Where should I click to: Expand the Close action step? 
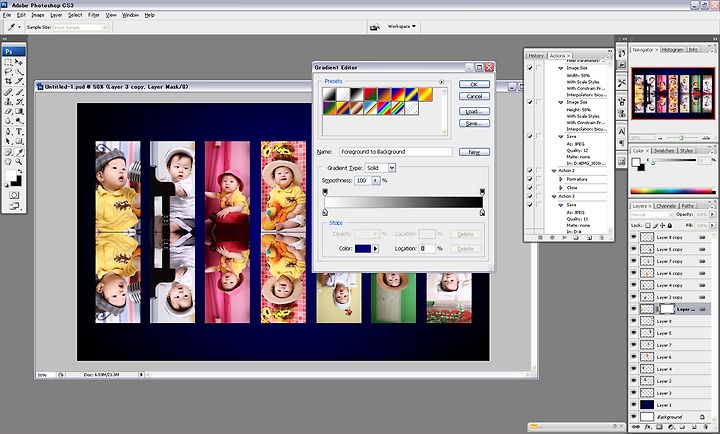561,188
